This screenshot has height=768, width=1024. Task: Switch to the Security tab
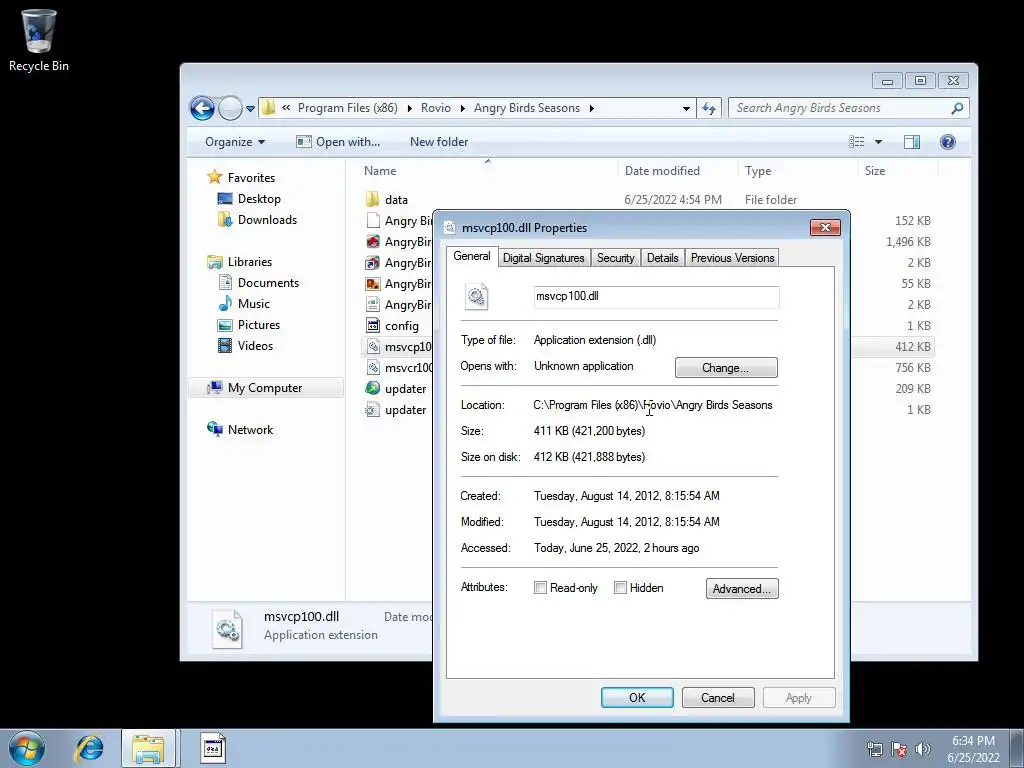pos(615,258)
